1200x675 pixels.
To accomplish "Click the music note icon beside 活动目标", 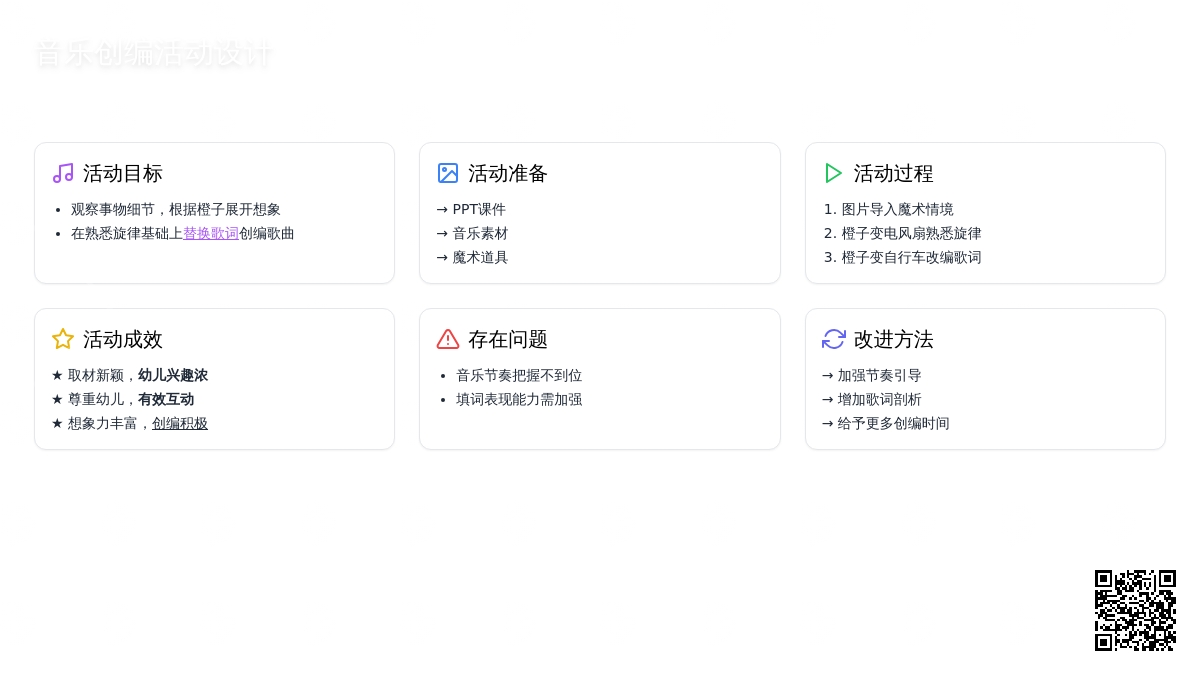I will pos(63,173).
